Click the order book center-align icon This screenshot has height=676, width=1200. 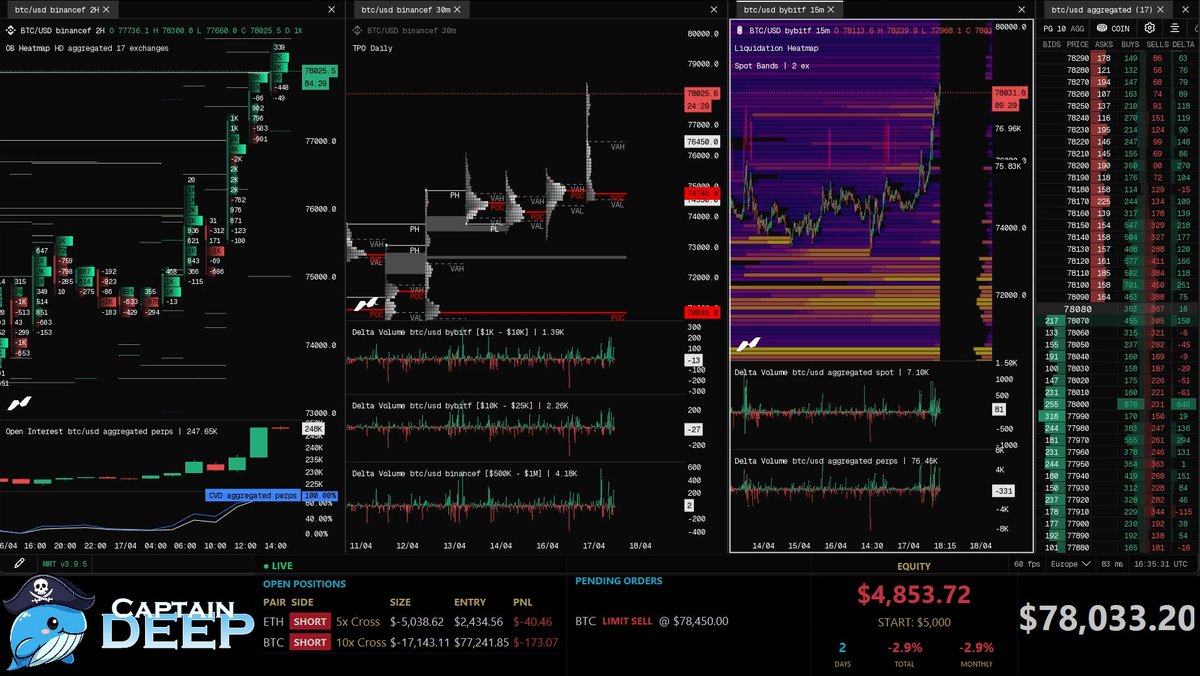click(x=1174, y=28)
